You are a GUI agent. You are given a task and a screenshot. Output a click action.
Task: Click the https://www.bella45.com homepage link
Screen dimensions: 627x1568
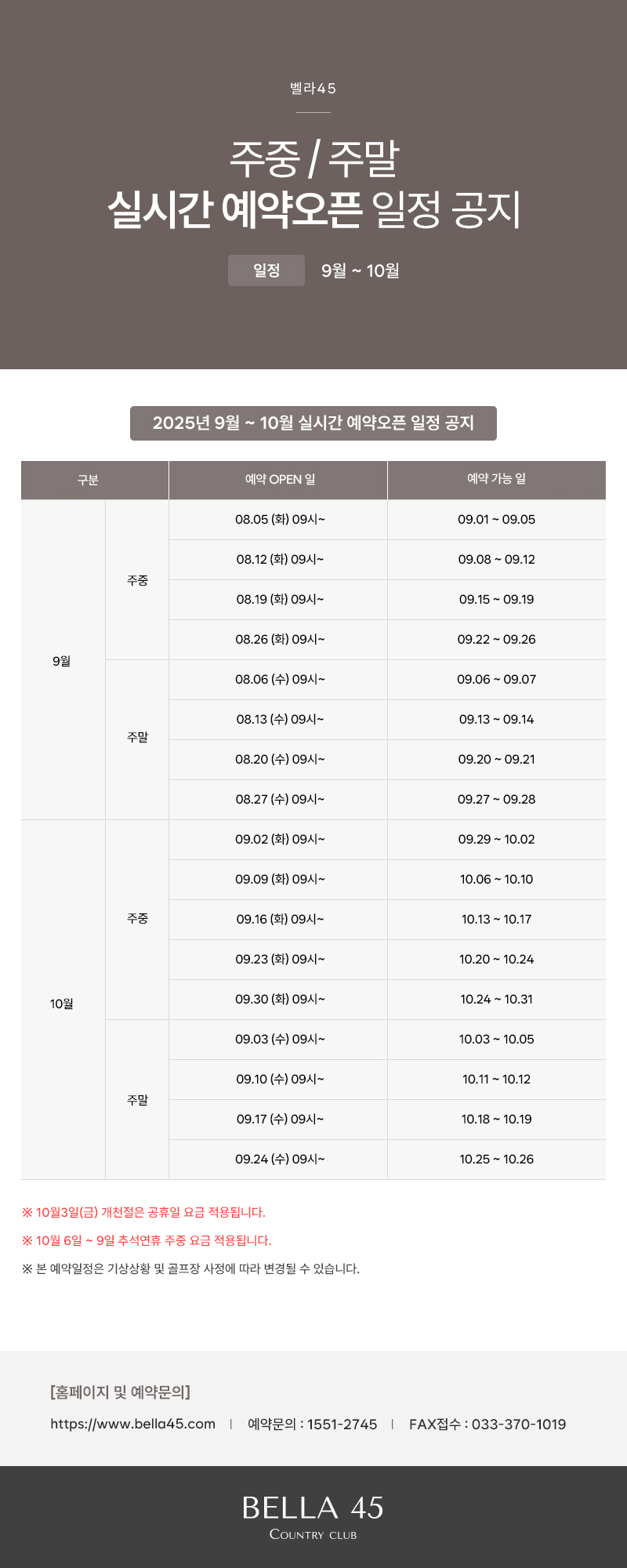click(132, 1424)
